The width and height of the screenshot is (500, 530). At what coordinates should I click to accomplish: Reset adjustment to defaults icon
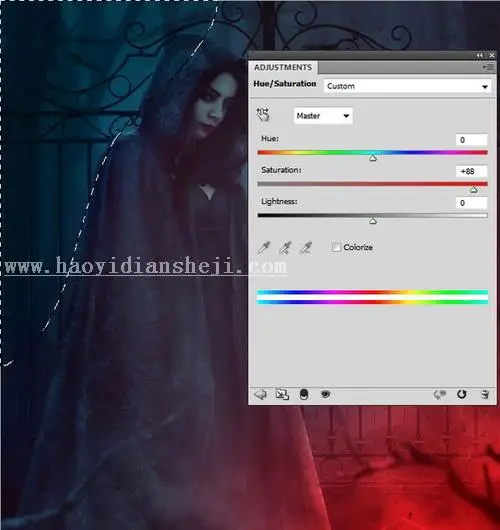tap(461, 394)
